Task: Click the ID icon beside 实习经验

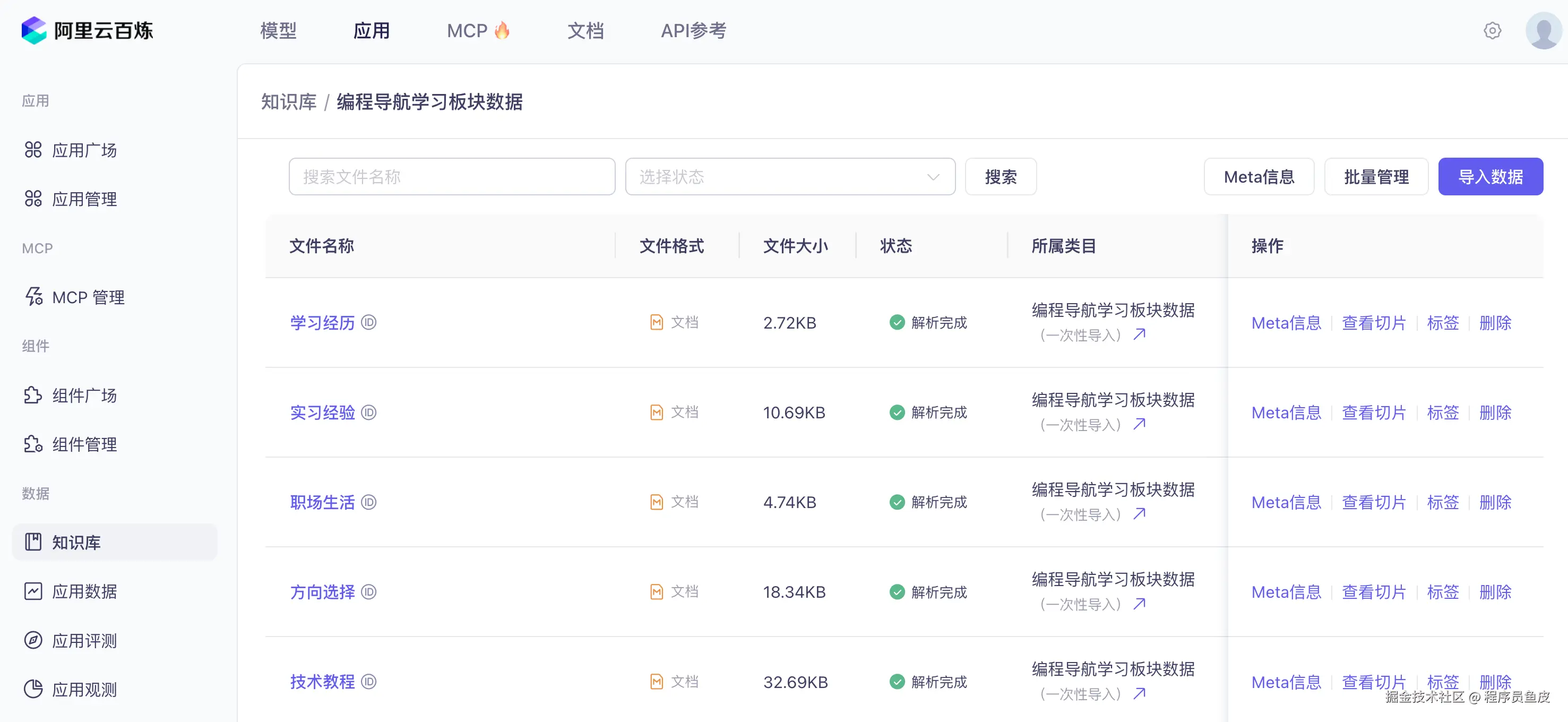Action: point(369,412)
